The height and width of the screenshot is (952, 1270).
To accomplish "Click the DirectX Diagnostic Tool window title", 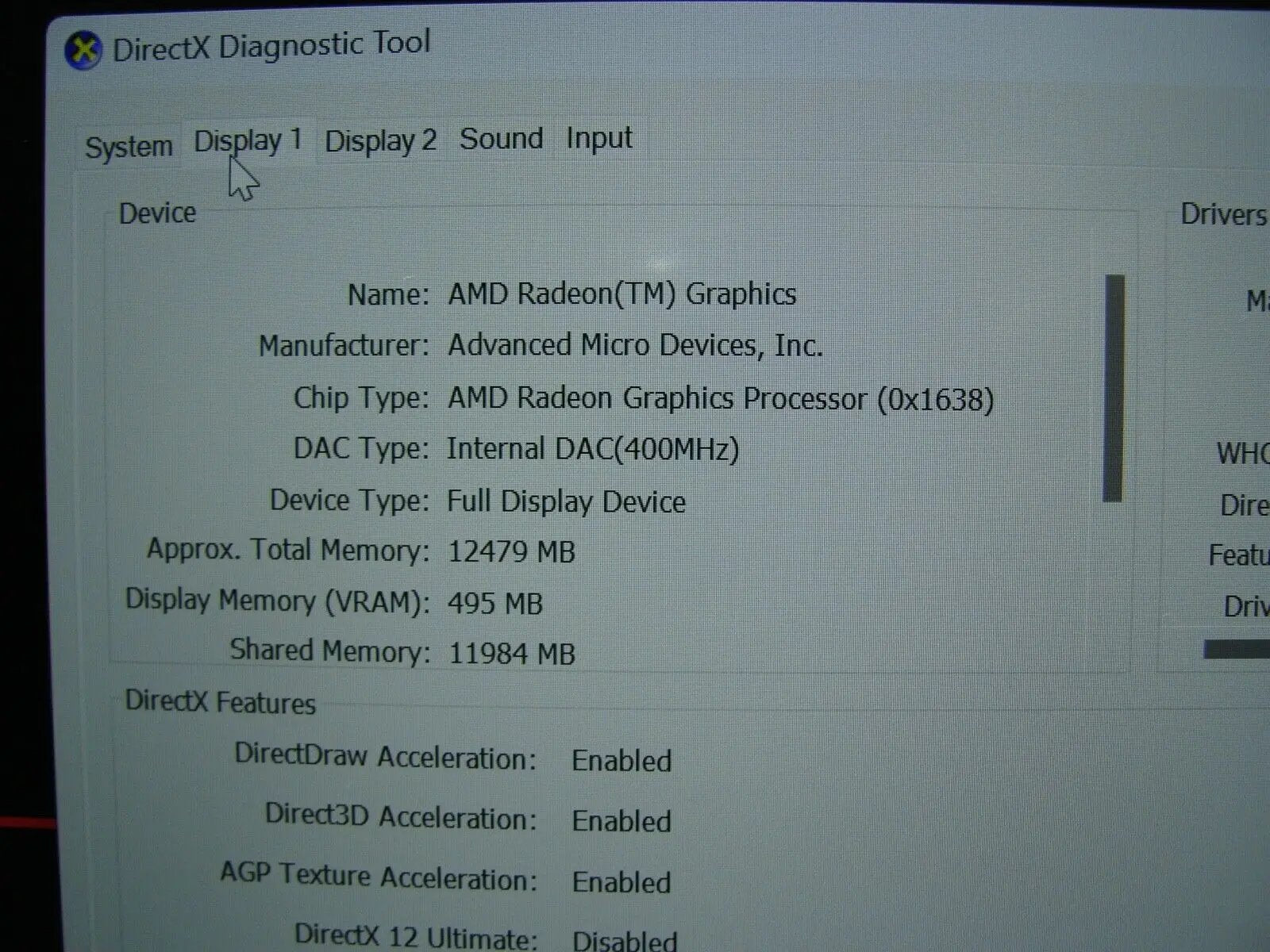I will pyautogui.click(x=272, y=45).
